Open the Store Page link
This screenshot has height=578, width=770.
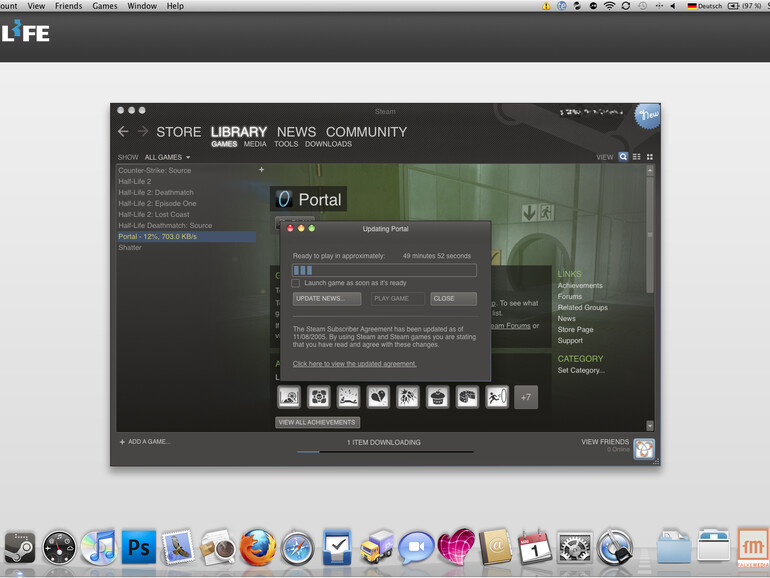[x=575, y=330]
